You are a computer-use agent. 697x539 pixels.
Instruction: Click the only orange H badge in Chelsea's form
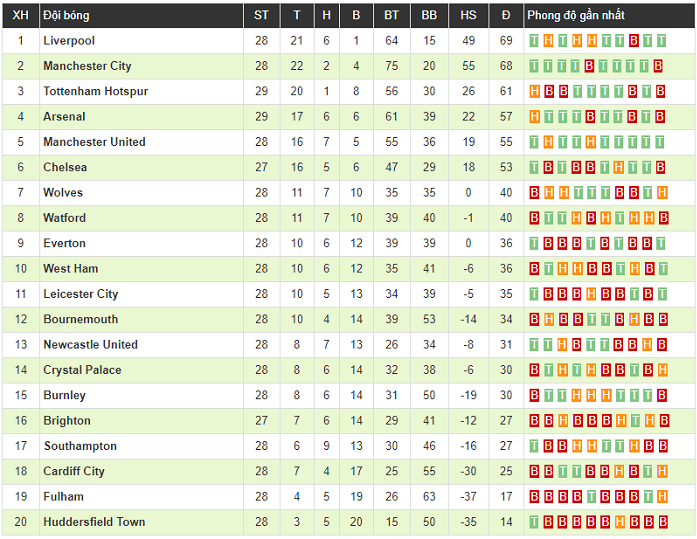[620, 168]
